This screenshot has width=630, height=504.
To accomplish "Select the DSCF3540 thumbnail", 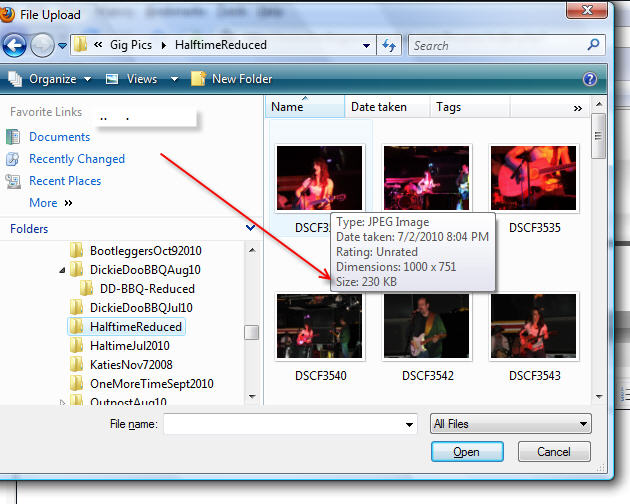I will point(319,326).
